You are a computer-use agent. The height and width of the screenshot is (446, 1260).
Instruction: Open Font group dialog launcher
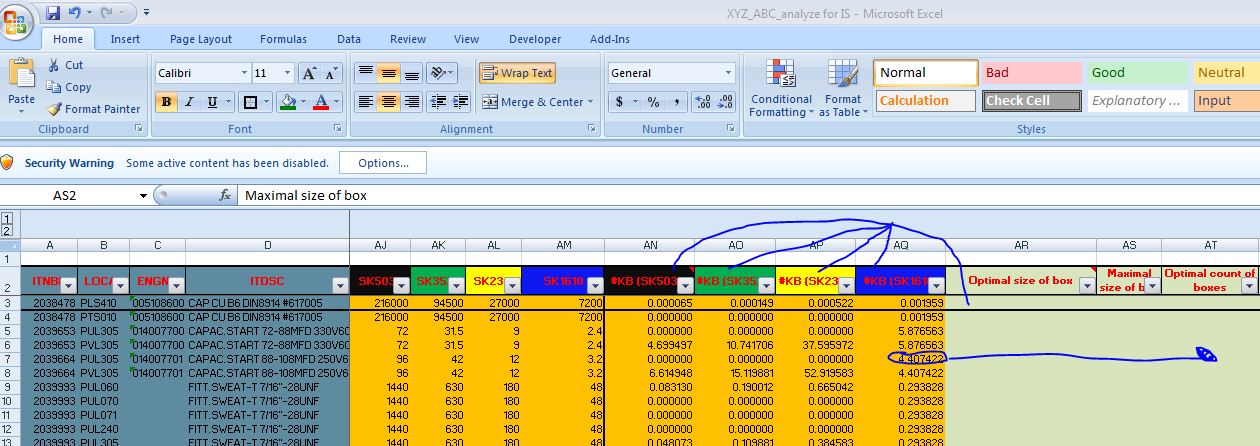(336, 129)
